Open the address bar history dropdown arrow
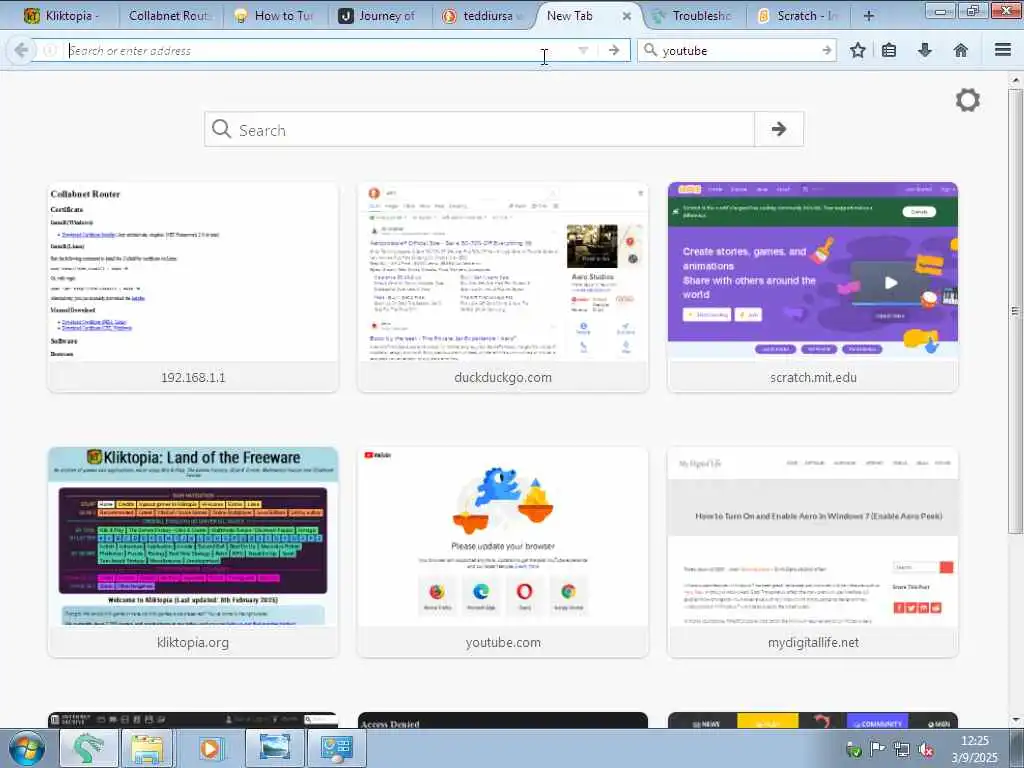Viewport: 1024px width, 768px height. click(x=583, y=50)
